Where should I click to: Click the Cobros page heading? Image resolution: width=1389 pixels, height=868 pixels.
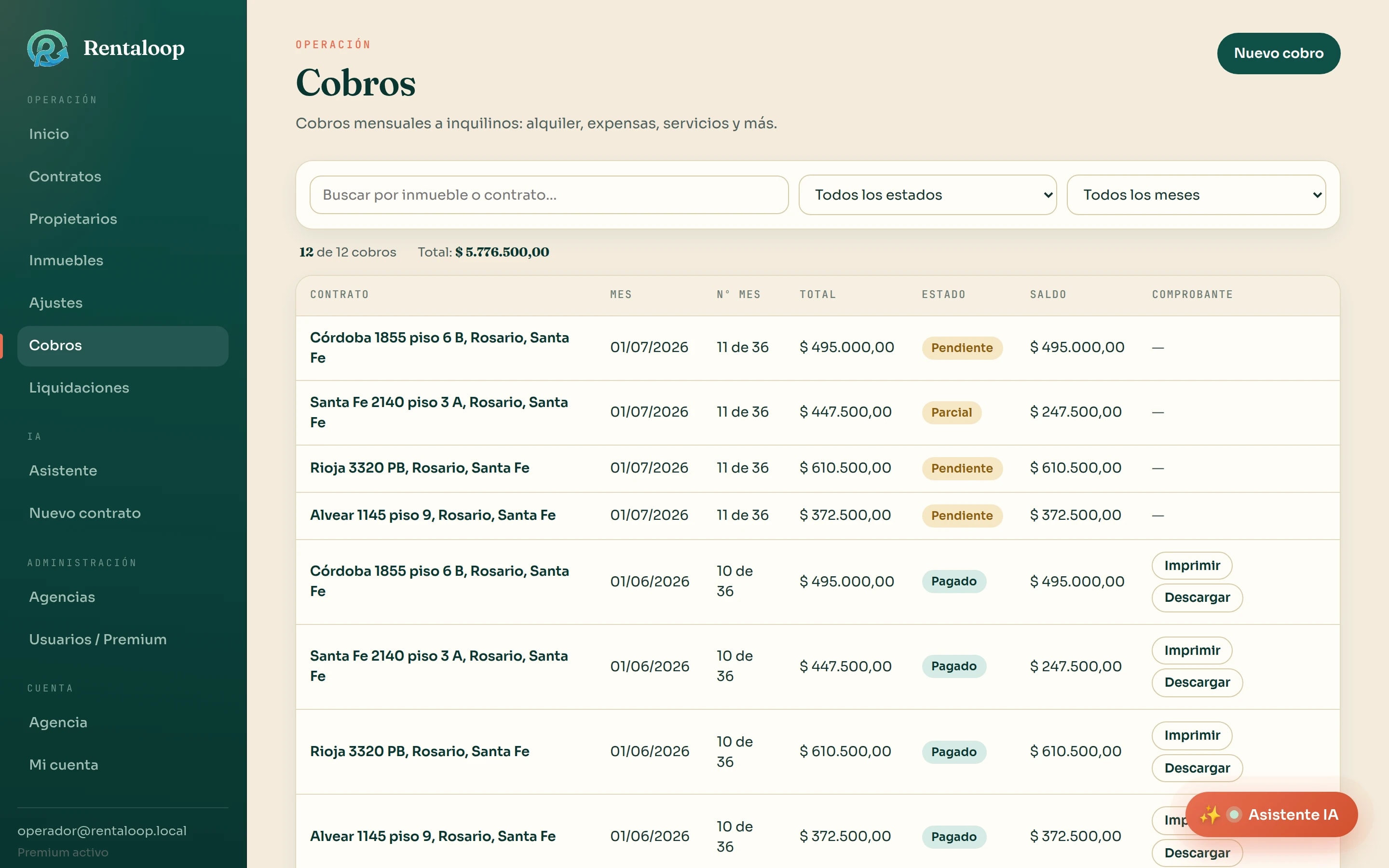(355, 82)
